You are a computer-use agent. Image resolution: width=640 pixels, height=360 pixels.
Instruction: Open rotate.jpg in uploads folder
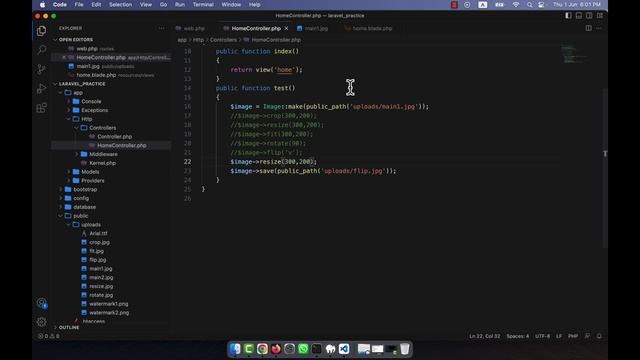101,295
